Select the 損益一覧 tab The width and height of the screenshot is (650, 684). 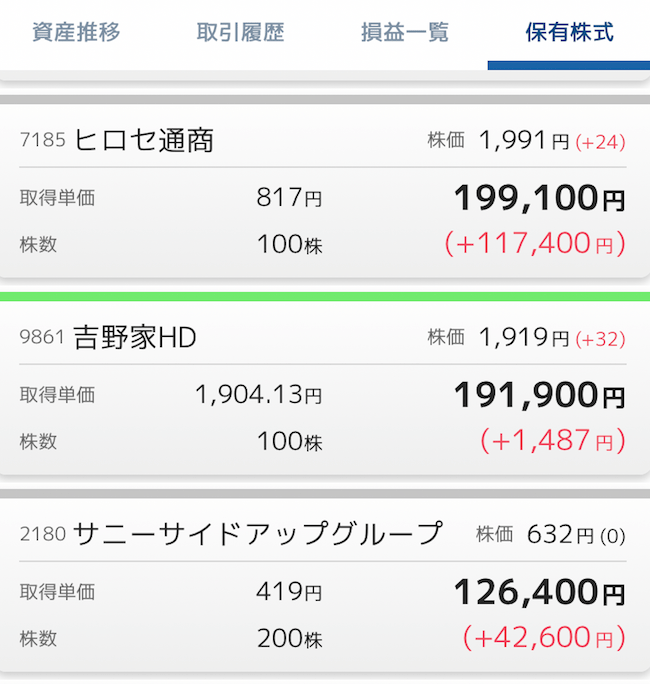(x=405, y=32)
